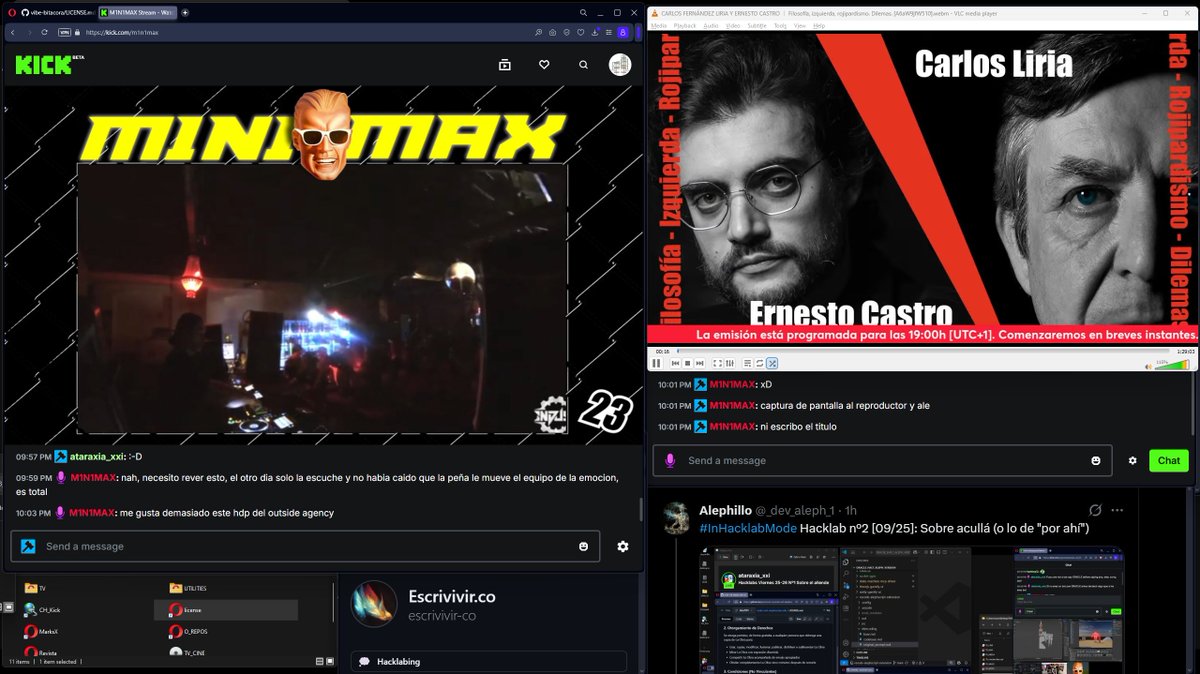Open Opera ad blocker shield icon

pyautogui.click(x=566, y=32)
